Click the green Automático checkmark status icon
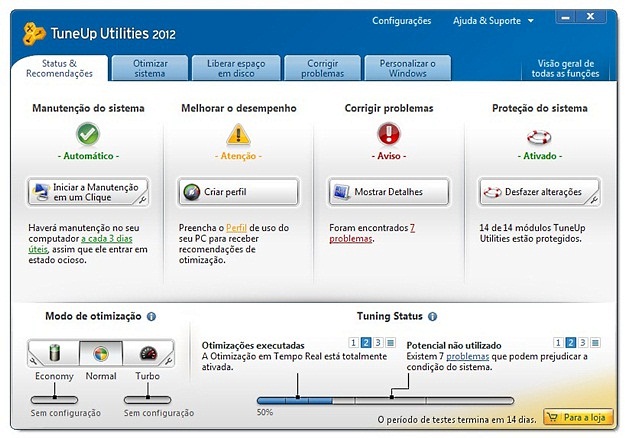 coord(88,134)
